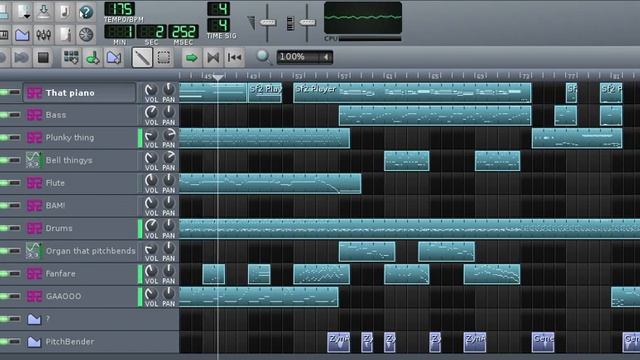Click the music note icon beside help
This screenshot has height=360, width=640.
(x=64, y=12)
